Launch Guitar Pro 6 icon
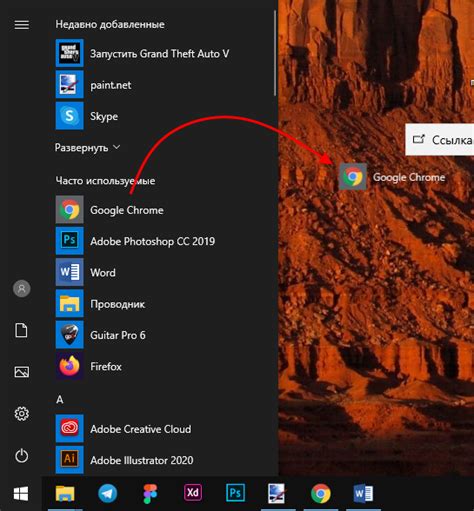The width and height of the screenshot is (474, 511). [69, 335]
